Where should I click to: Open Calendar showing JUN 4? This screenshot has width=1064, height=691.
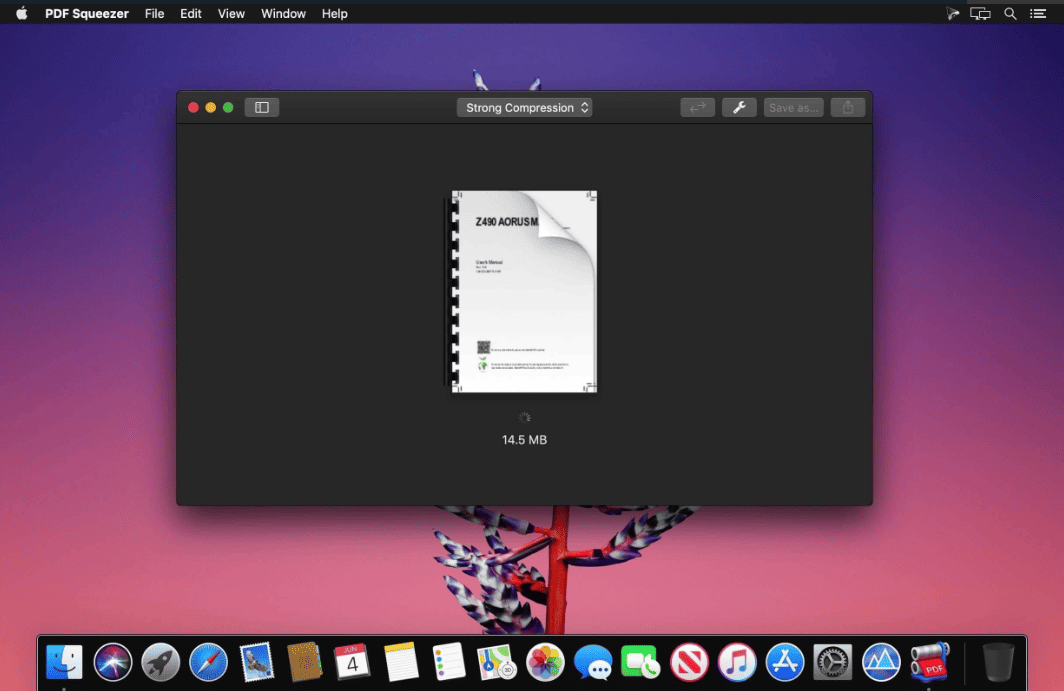pos(352,662)
